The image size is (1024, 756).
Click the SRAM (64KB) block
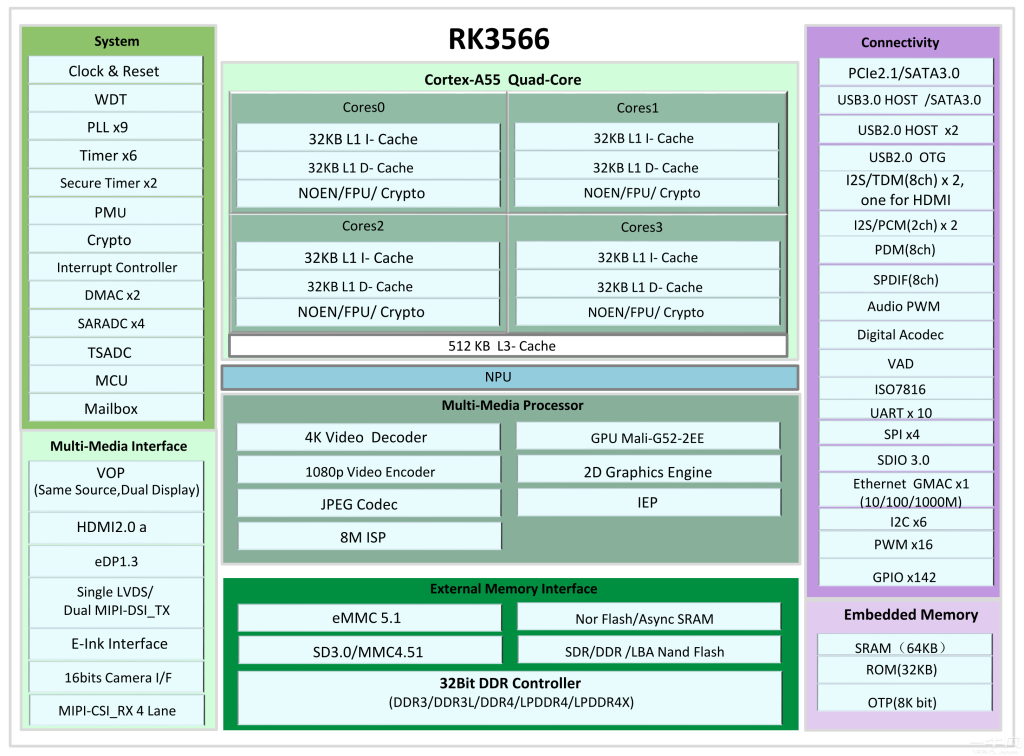pyautogui.click(x=904, y=646)
